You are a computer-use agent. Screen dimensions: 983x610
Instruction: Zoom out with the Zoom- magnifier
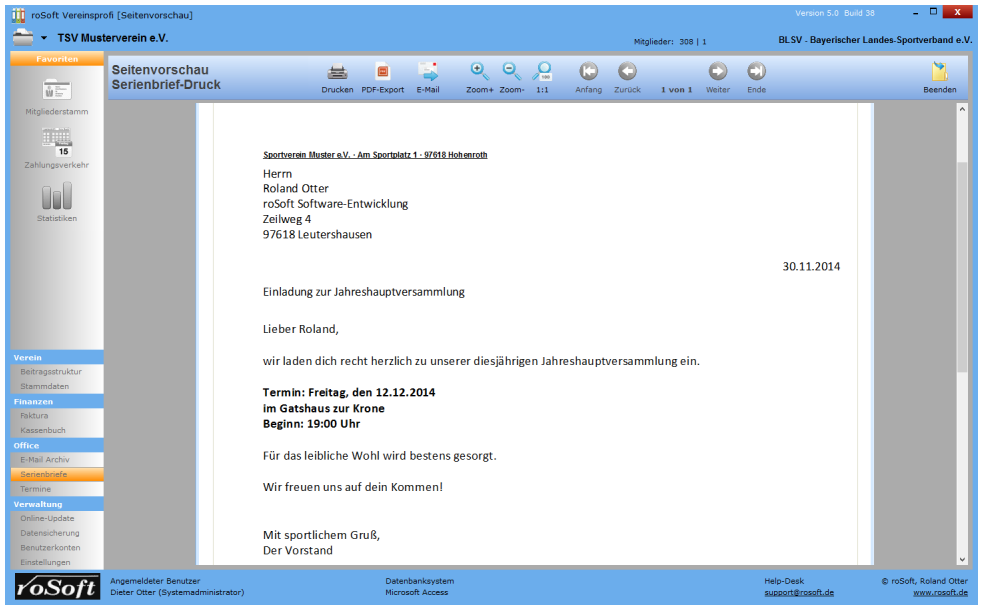click(x=511, y=72)
